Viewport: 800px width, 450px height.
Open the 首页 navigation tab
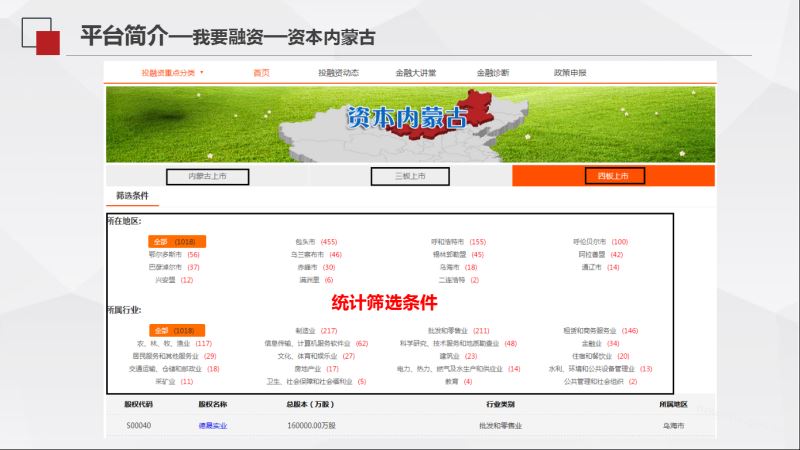click(x=261, y=73)
